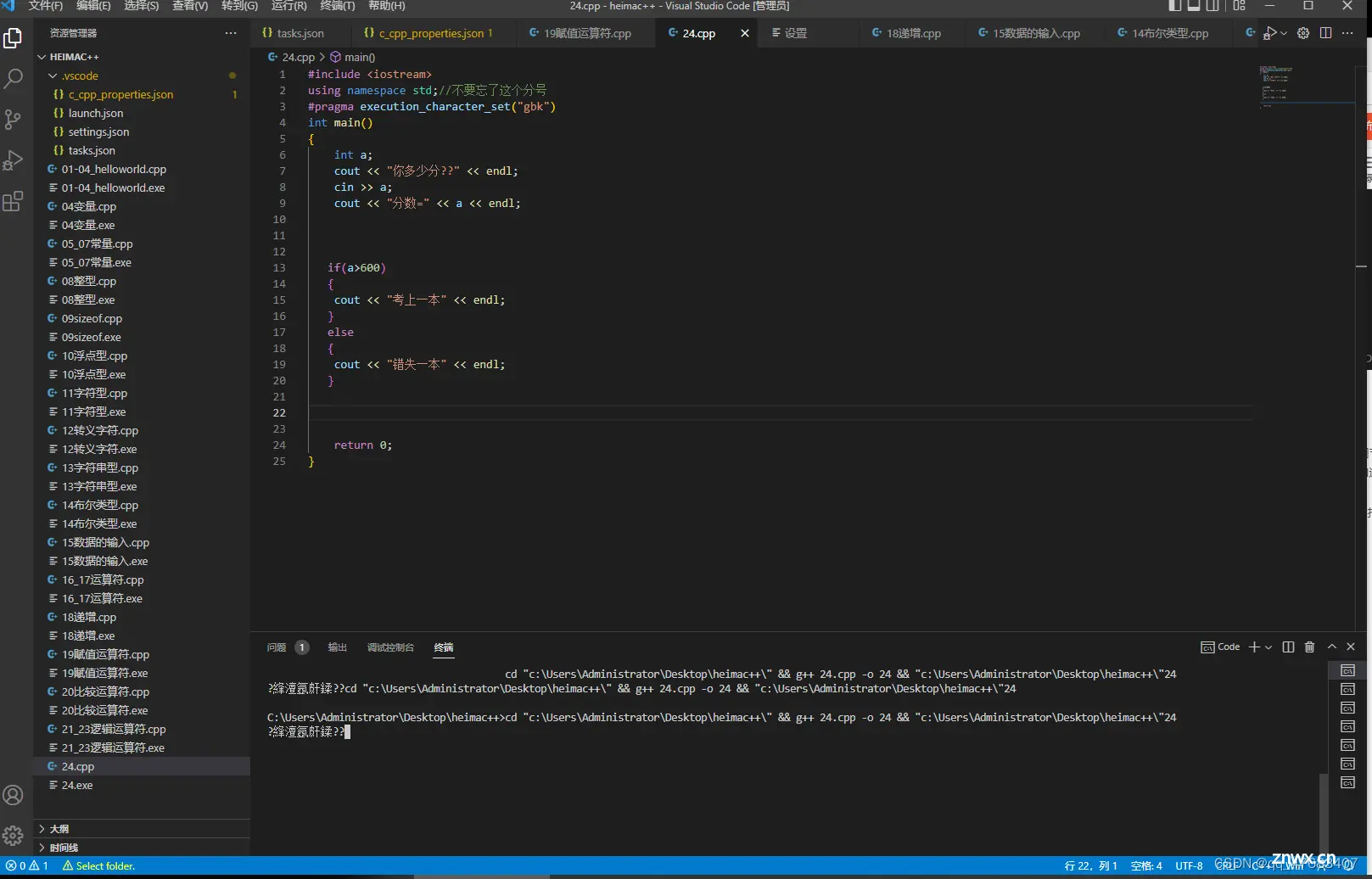Change indentation via 空格: 4
Viewport: 1372px width, 879px height.
click(1146, 865)
